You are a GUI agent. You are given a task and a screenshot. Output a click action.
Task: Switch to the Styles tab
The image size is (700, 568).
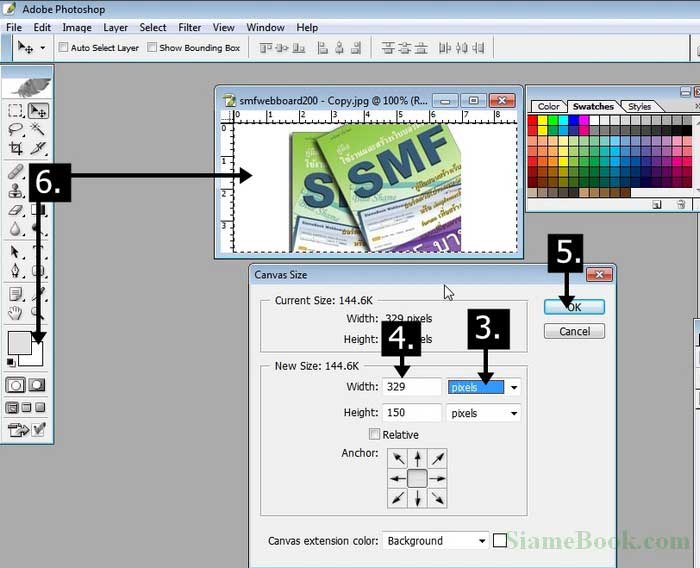pos(639,106)
